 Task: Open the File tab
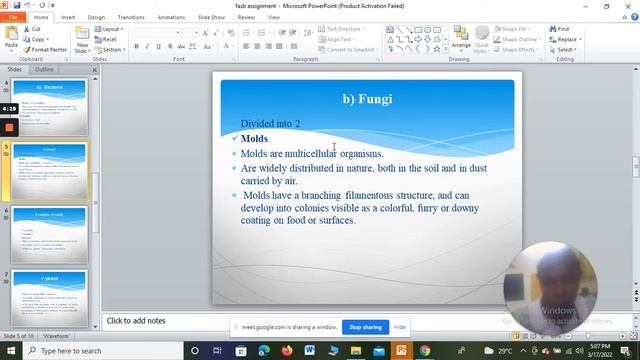(13, 17)
